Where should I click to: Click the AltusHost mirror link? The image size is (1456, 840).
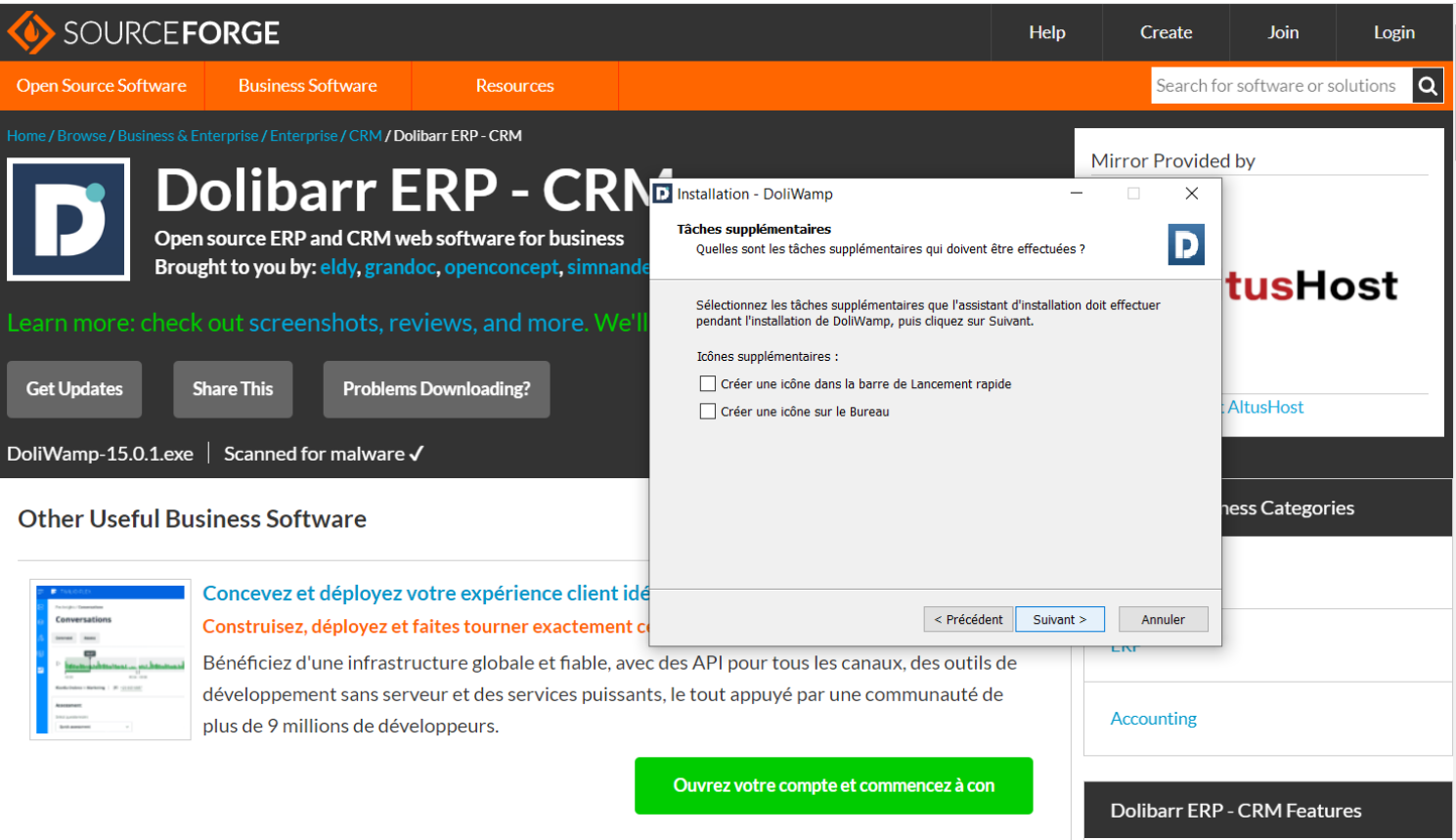(x=1265, y=407)
